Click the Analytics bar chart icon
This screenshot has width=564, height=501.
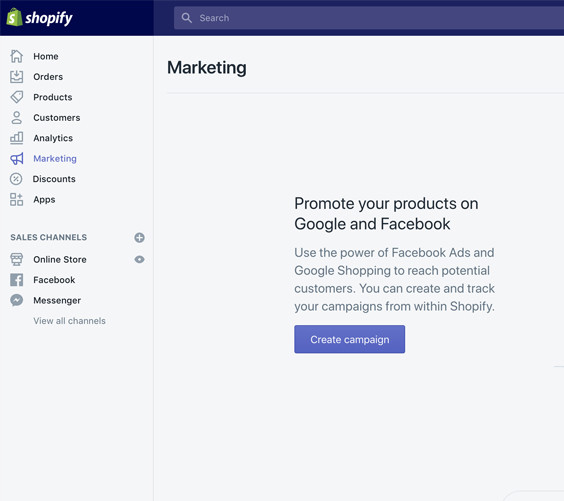[17, 138]
